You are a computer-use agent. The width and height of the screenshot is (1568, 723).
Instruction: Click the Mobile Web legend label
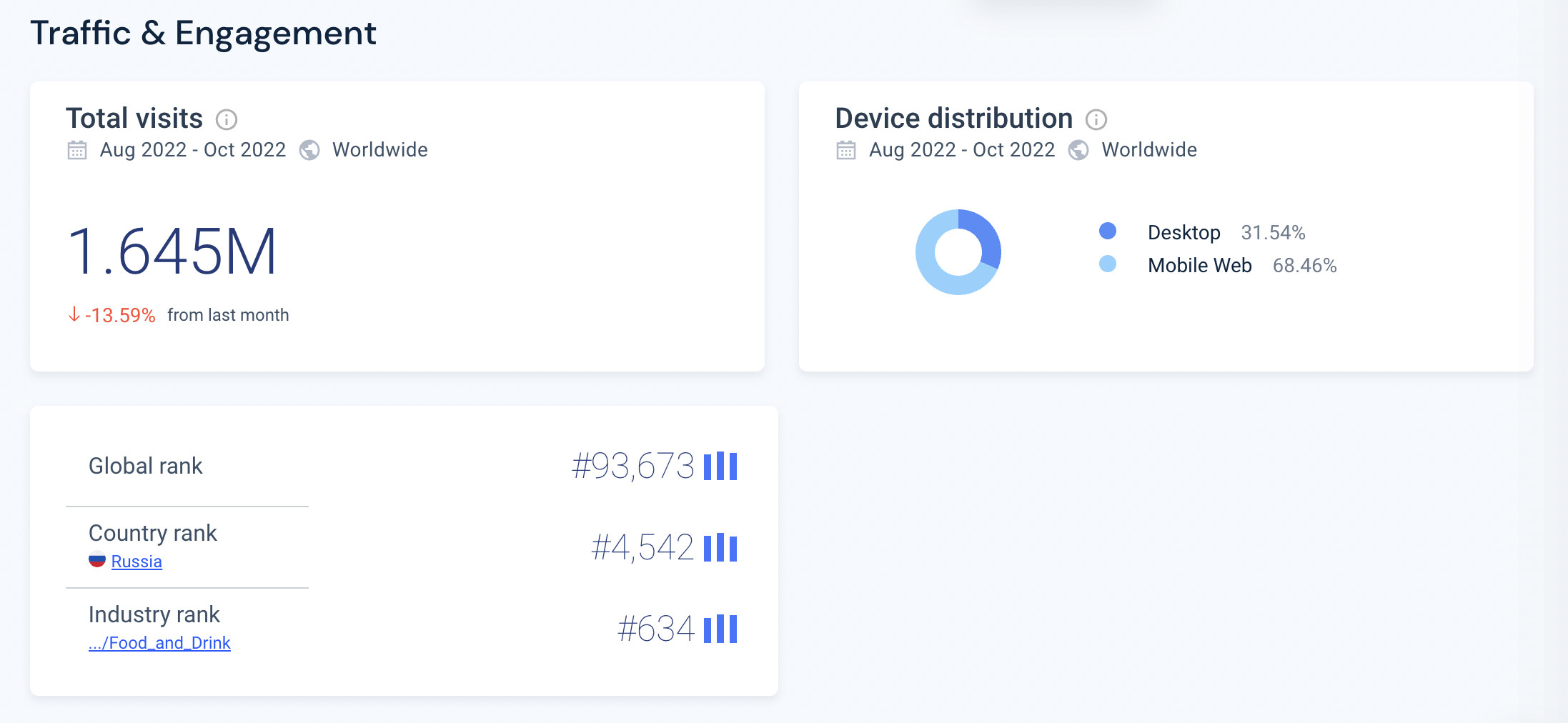(x=1200, y=266)
